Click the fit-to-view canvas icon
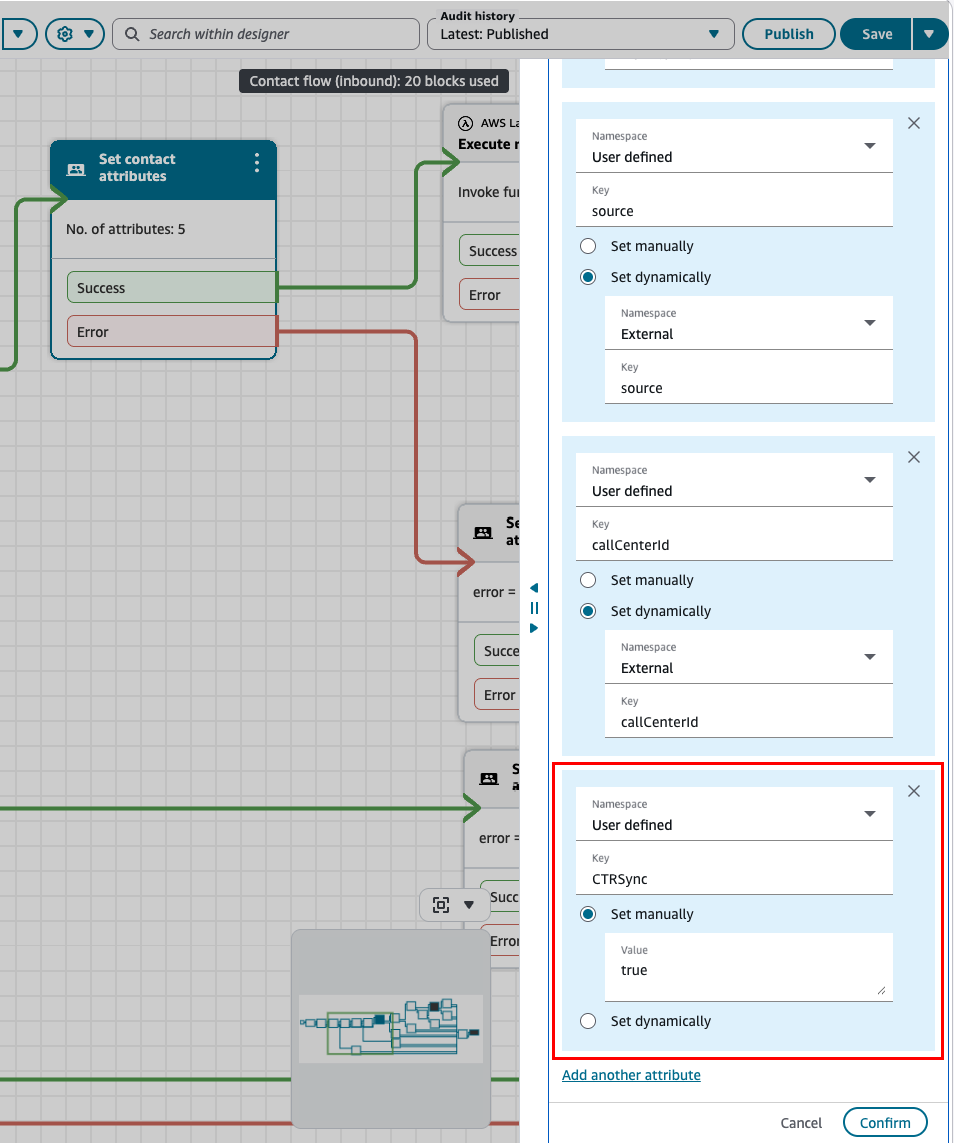The height and width of the screenshot is (1143, 954). point(441,905)
